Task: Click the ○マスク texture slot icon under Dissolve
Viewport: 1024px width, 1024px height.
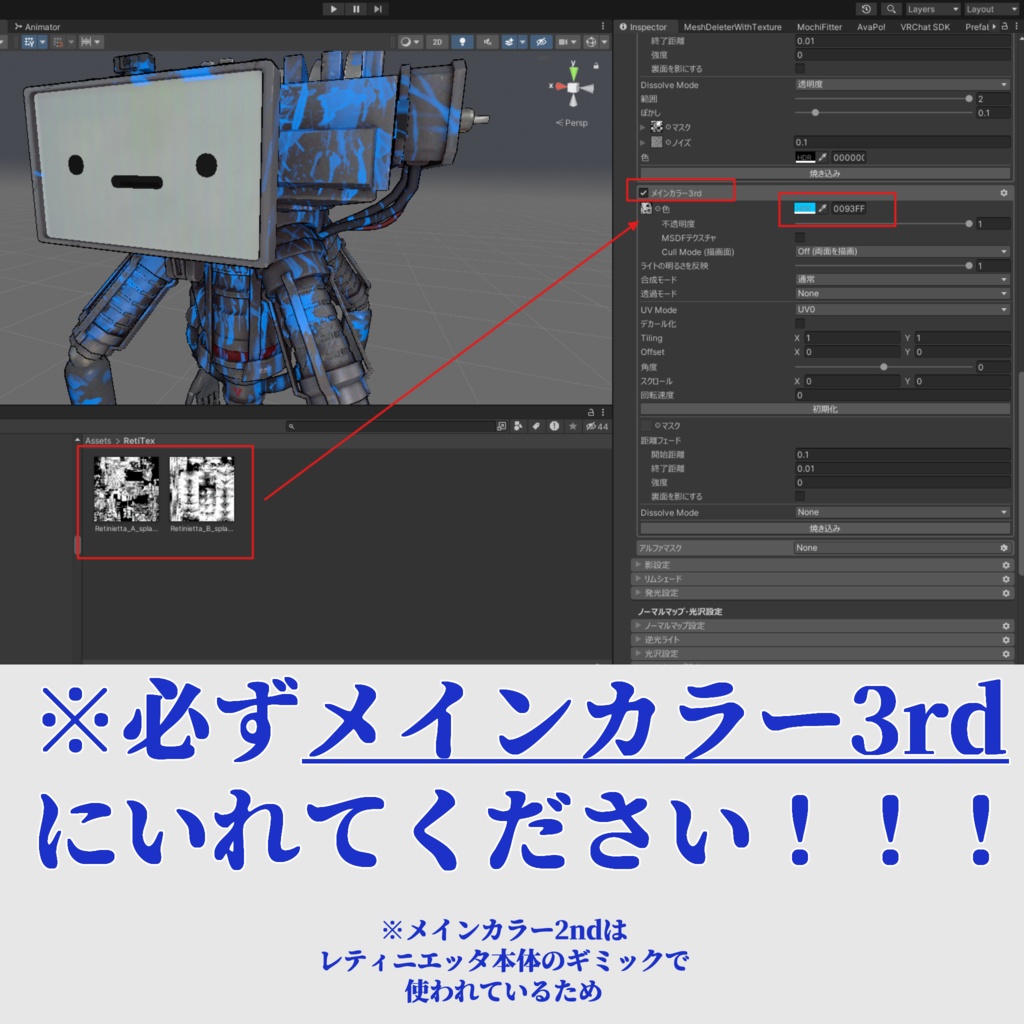Action: [656, 127]
